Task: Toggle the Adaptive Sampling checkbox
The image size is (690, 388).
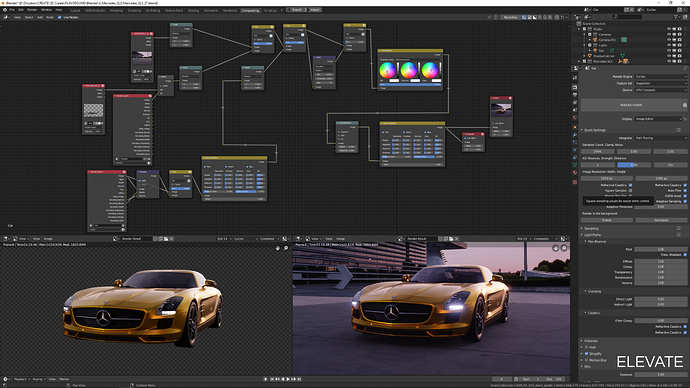Action: coord(685,201)
